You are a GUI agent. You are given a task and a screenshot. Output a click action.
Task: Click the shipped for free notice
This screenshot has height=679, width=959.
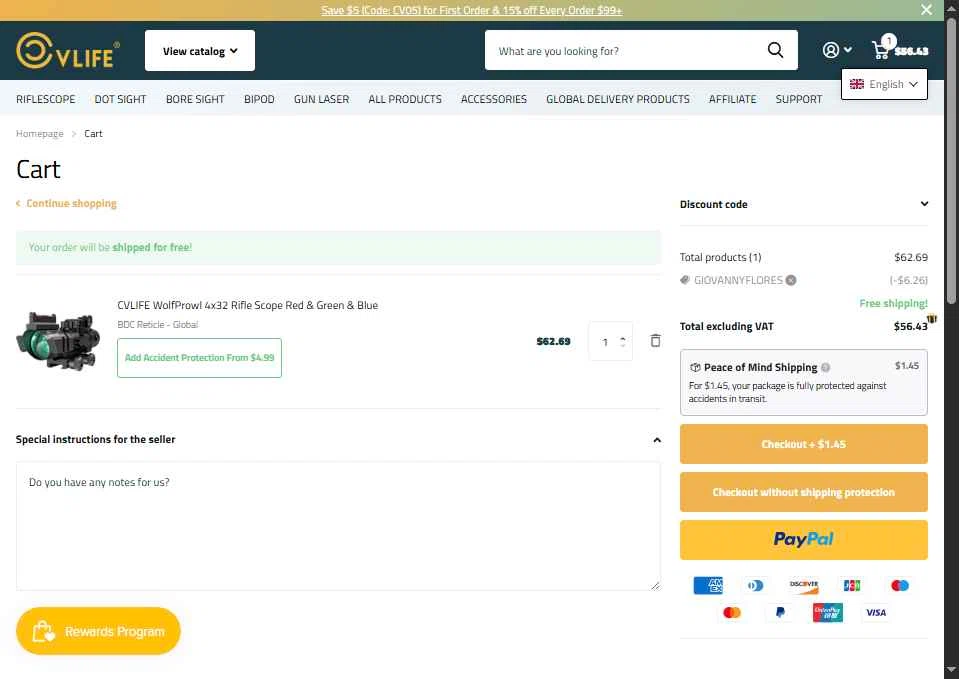[x=338, y=248]
